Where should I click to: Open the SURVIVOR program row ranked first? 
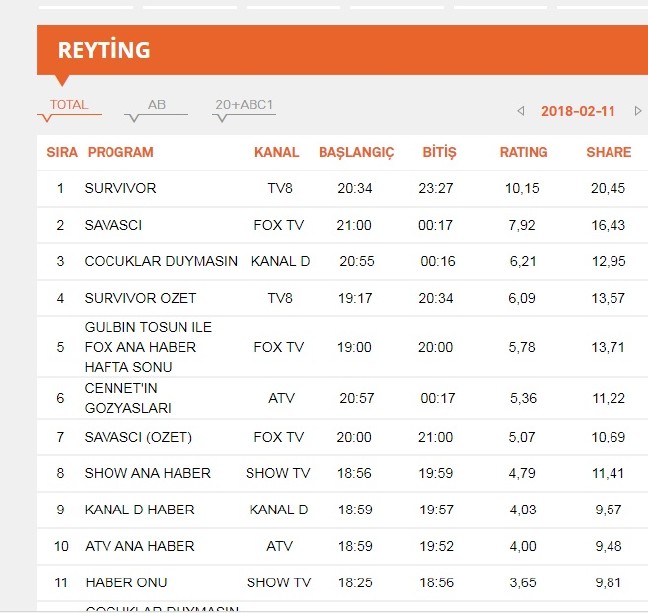coord(120,188)
